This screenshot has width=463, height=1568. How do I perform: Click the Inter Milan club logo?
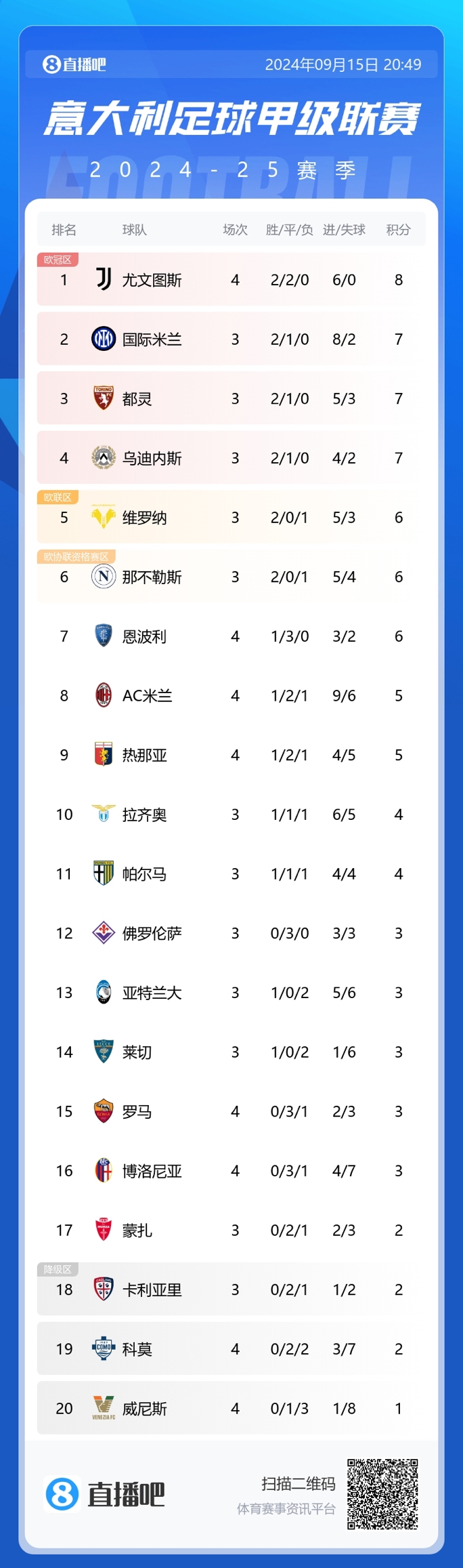tap(104, 339)
